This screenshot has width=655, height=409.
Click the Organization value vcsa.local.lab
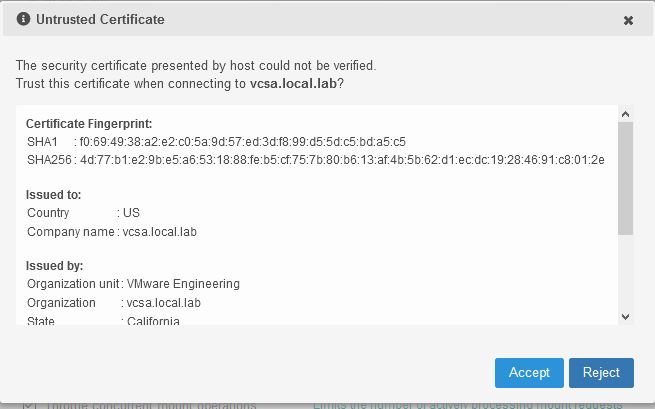point(163,303)
